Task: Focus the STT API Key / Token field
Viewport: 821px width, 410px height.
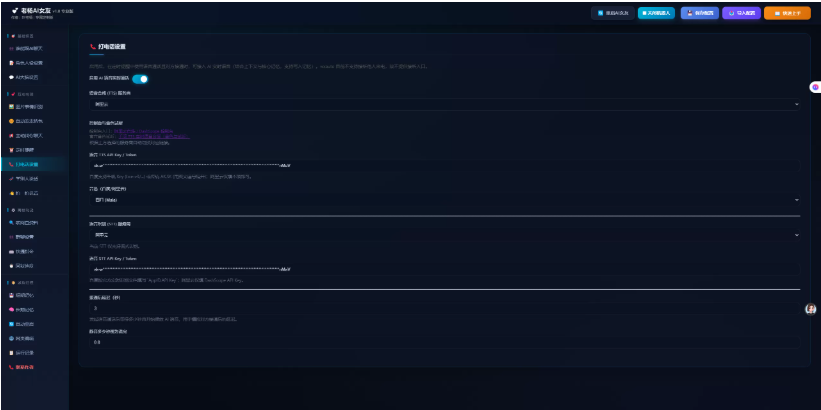Action: (x=444, y=269)
